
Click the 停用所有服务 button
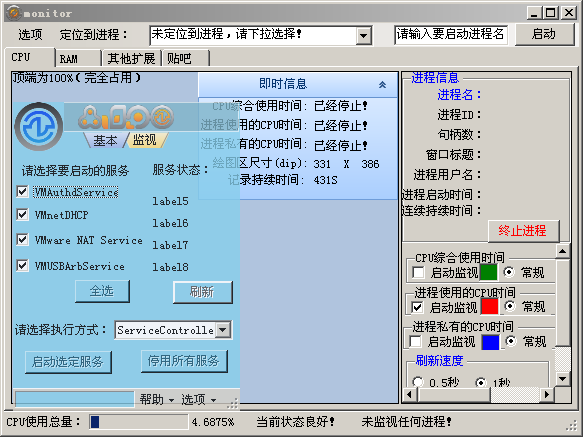pyautogui.click(x=184, y=360)
